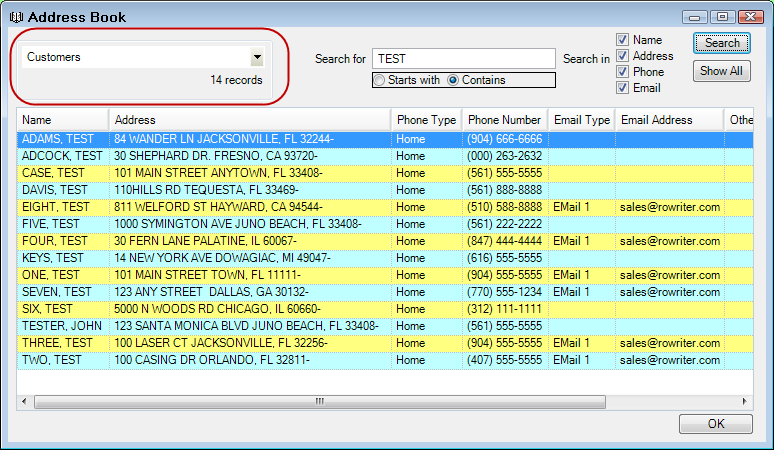Select the Starts with radio button
Screen dimensions: 774x450
tap(379, 80)
